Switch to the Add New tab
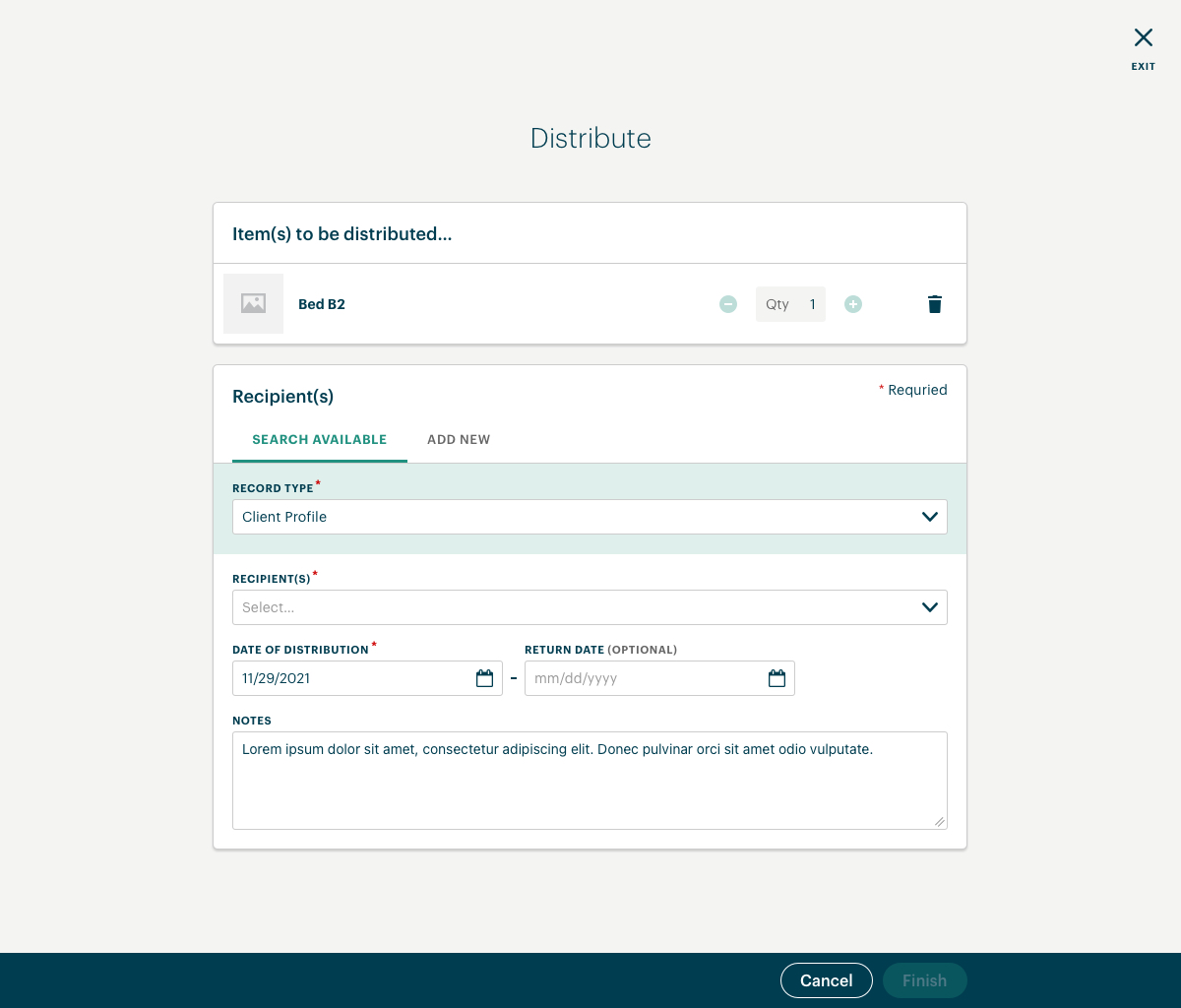1181x1008 pixels. (x=459, y=440)
